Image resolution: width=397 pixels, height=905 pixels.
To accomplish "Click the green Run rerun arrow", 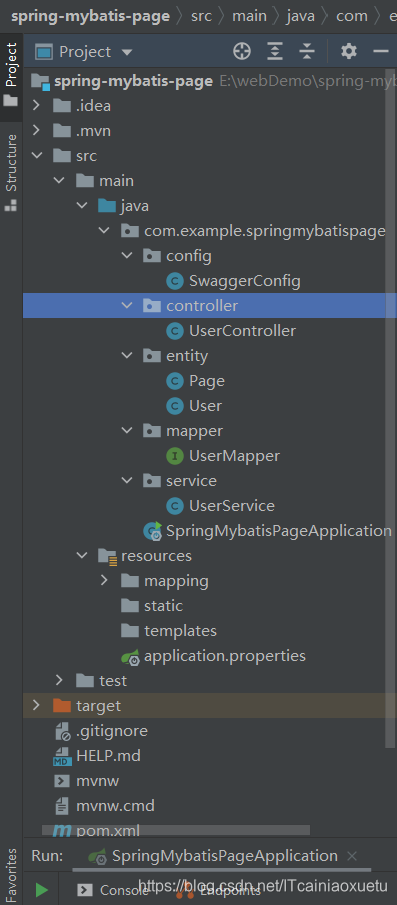I will 42,889.
